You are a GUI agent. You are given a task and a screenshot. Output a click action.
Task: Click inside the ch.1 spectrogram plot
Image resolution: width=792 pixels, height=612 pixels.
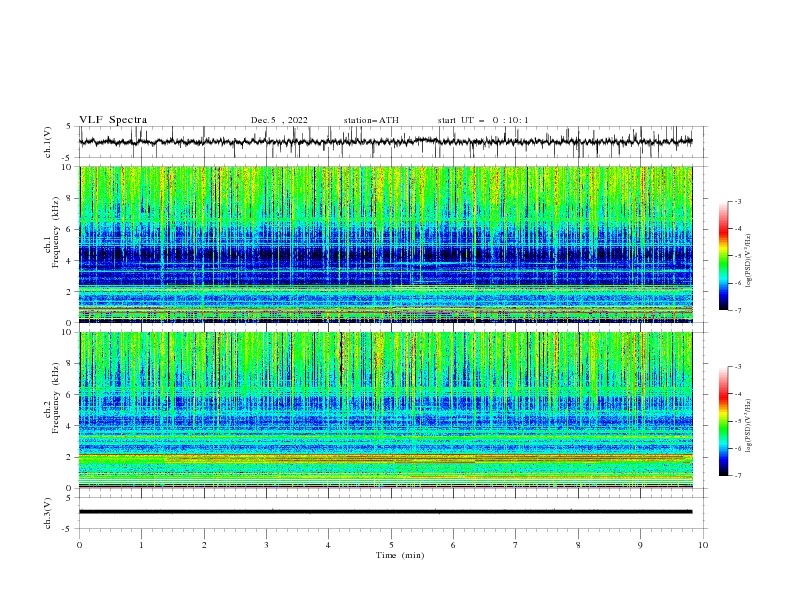coord(385,244)
